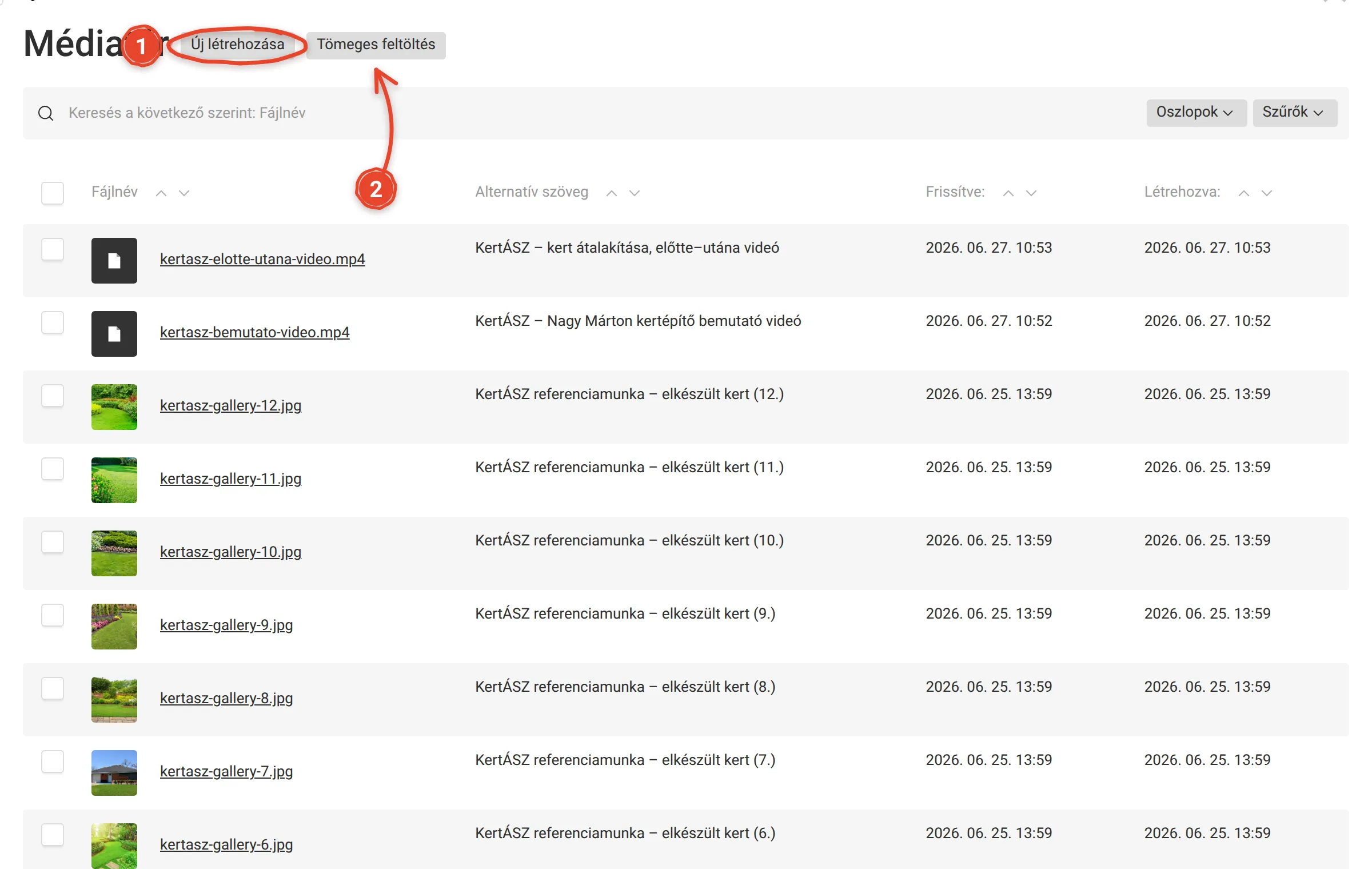Select checkbox for kertasz-gallery-11.jpg
The image size is (1372, 869).
pos(53,469)
